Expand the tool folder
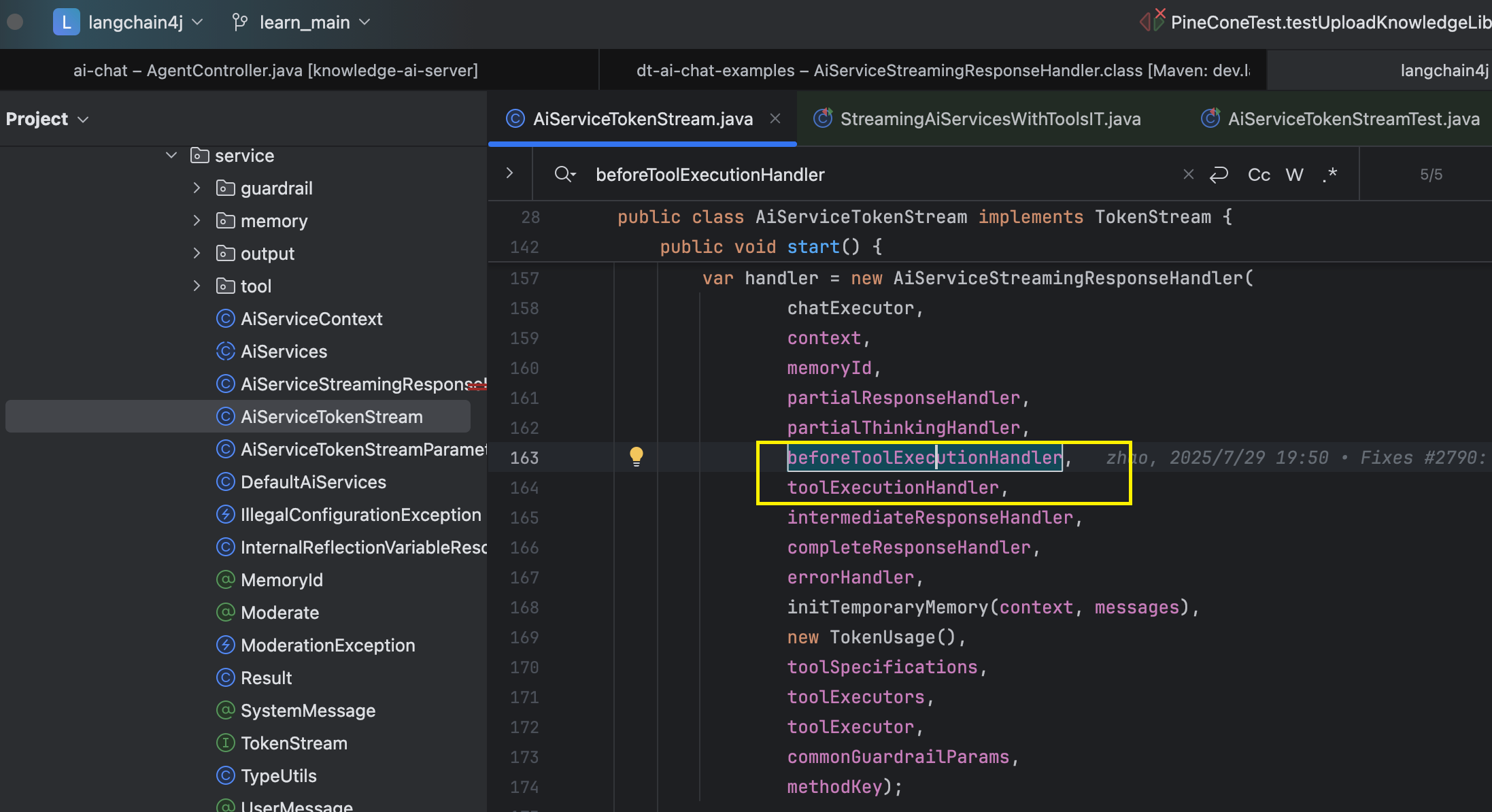The width and height of the screenshot is (1492, 812). (x=197, y=286)
